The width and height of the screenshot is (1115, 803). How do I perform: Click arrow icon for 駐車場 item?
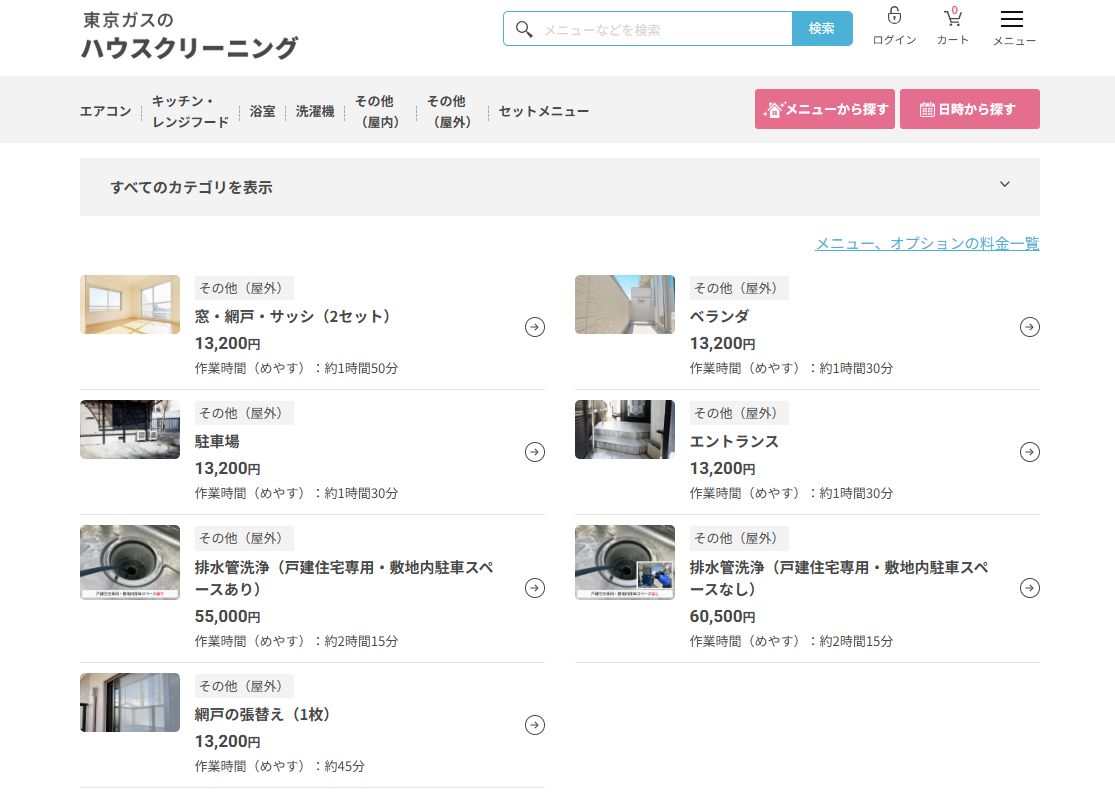[535, 452]
